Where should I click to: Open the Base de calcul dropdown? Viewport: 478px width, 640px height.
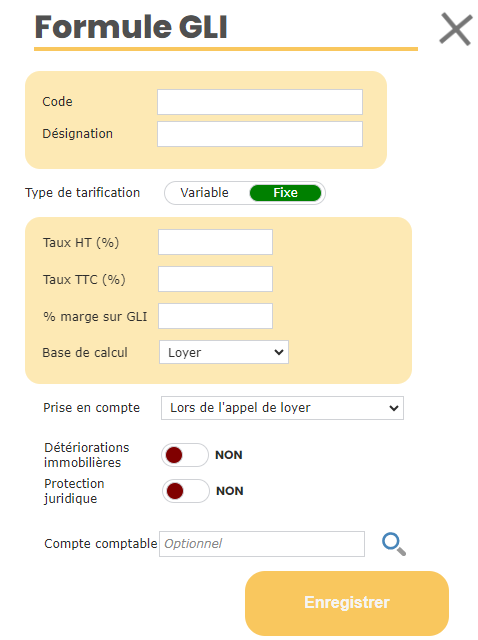click(x=224, y=352)
